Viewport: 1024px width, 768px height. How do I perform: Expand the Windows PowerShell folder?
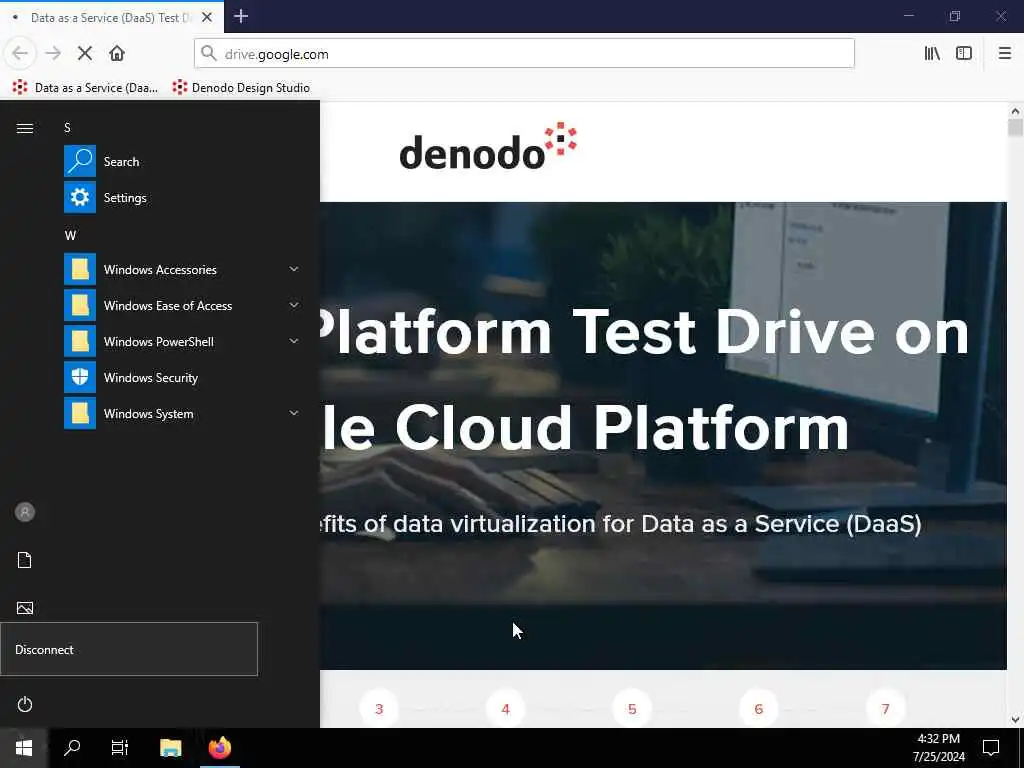(182, 342)
